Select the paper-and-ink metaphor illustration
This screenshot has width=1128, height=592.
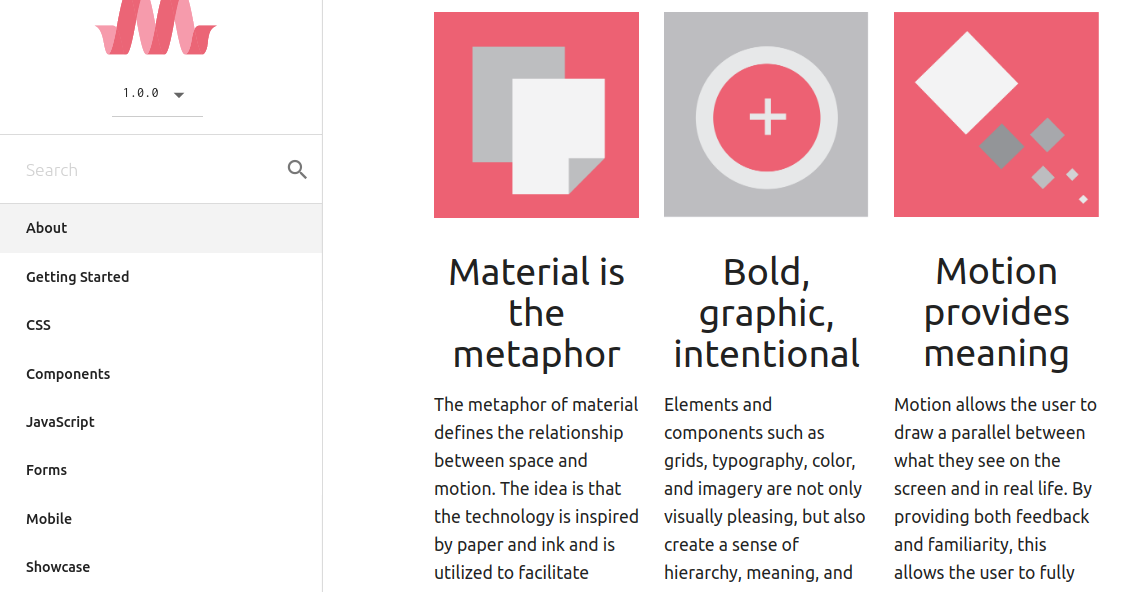pos(536,114)
